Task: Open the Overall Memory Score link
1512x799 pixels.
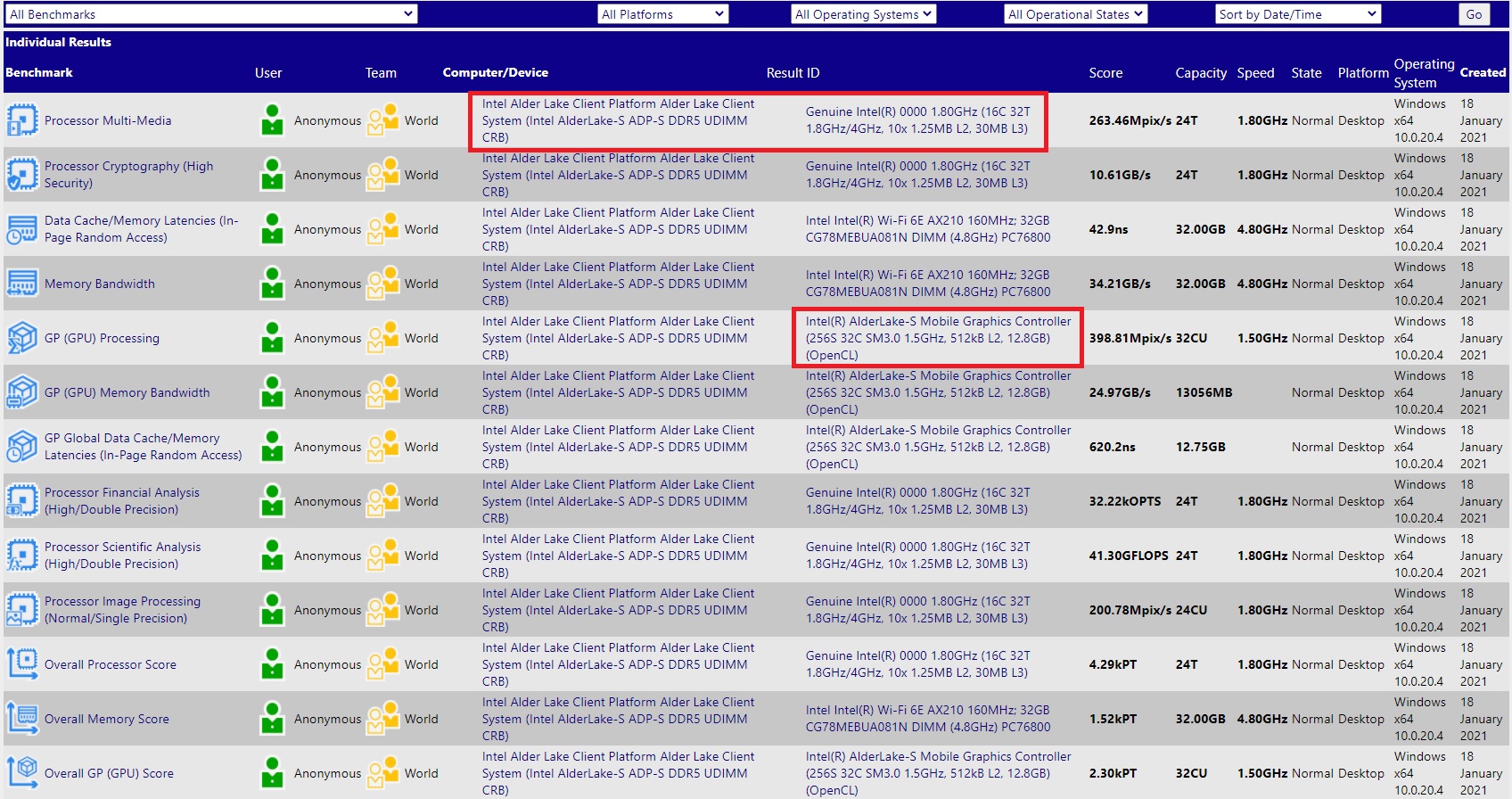Action: pyautogui.click(x=107, y=719)
